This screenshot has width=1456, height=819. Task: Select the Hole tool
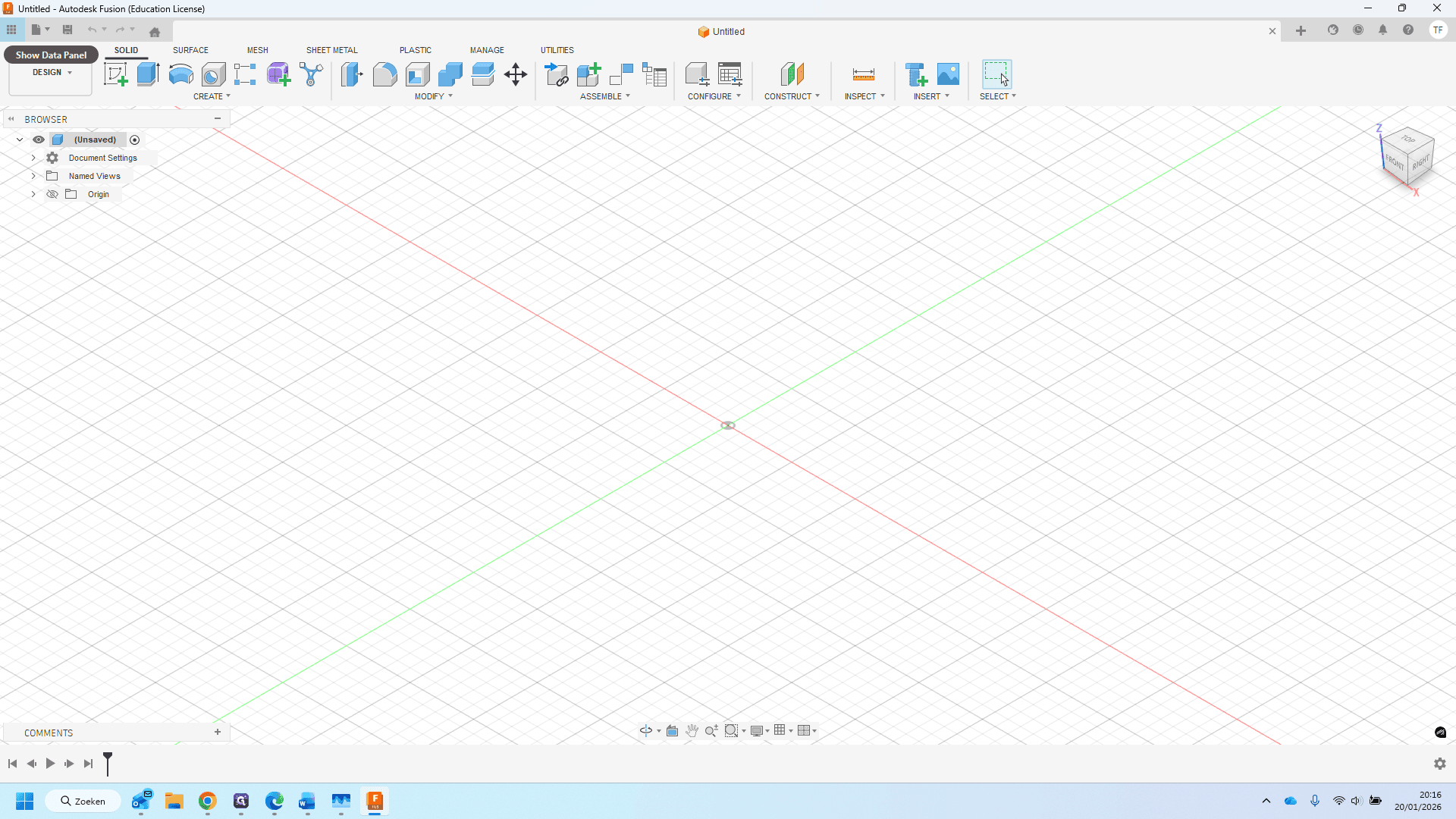pyautogui.click(x=213, y=74)
